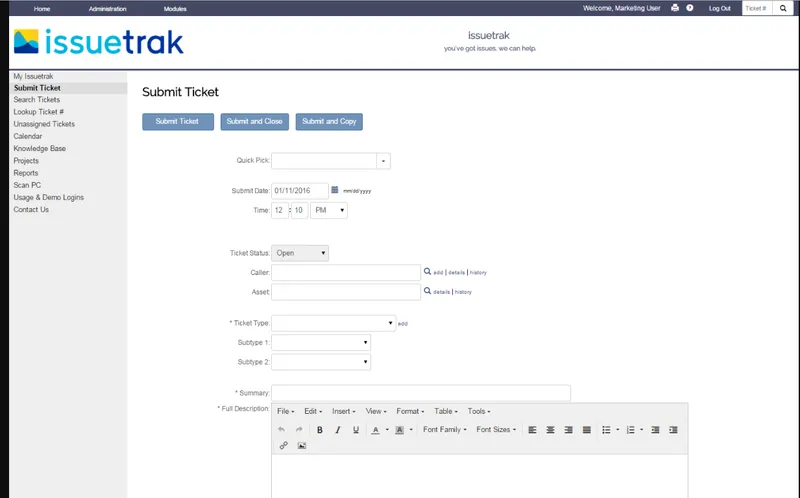The height and width of the screenshot is (498, 800).
Task: Open the editor Tools menu
Action: (479, 411)
